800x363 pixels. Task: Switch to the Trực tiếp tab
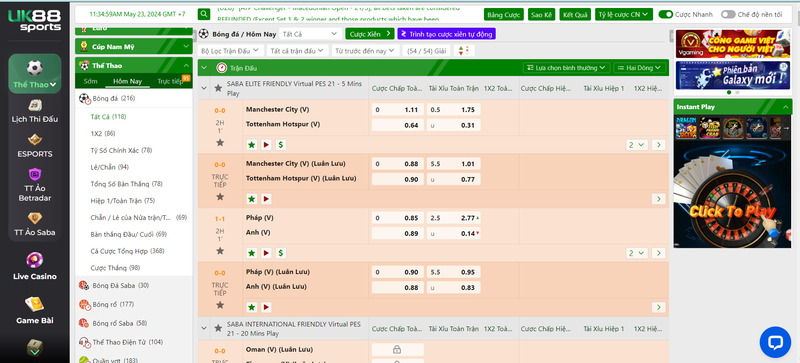tap(170, 81)
